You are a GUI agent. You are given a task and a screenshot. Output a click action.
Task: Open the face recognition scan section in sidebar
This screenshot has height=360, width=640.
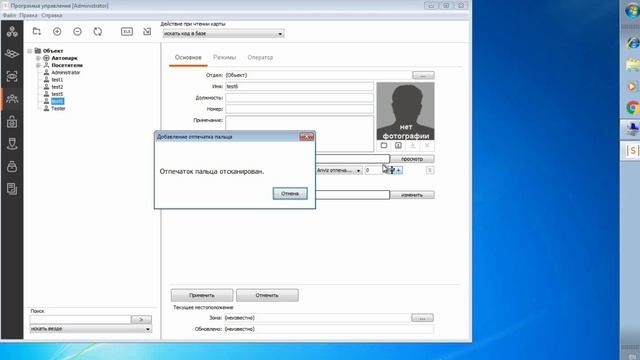12,76
